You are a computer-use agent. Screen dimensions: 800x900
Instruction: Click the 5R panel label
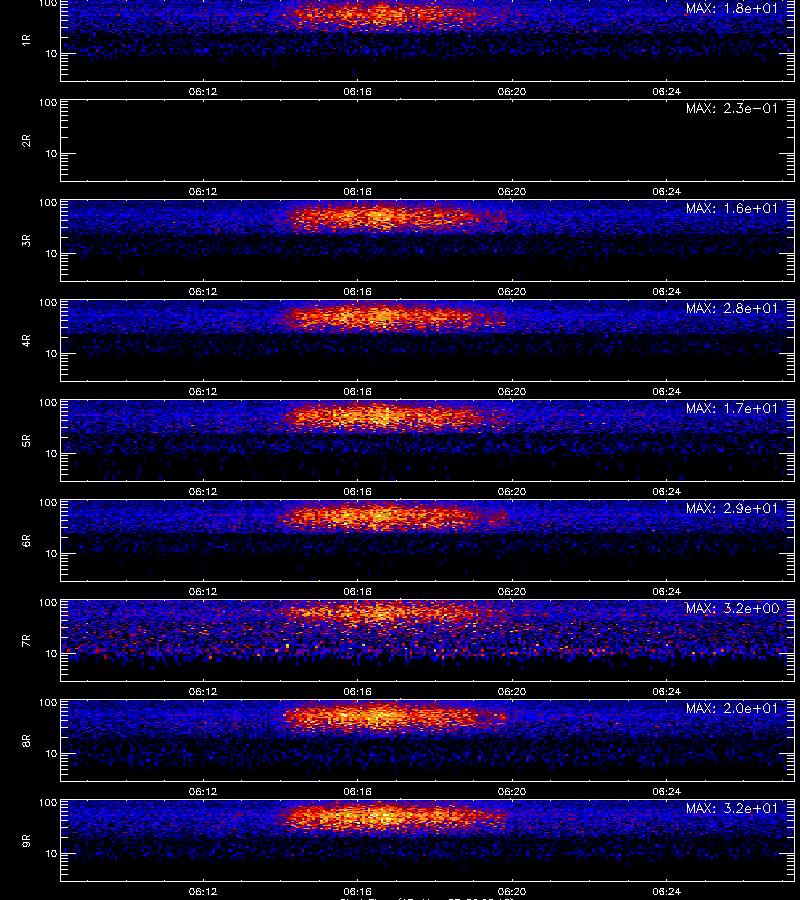(26, 440)
